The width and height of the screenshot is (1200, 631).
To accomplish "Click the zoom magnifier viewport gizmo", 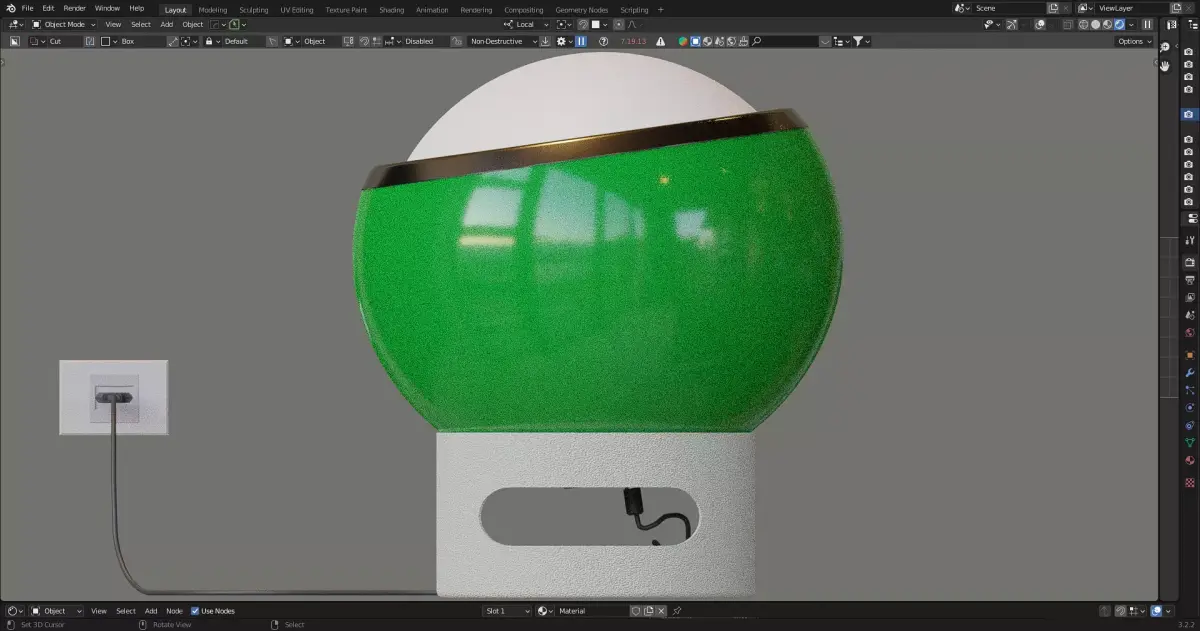I will (1165, 47).
